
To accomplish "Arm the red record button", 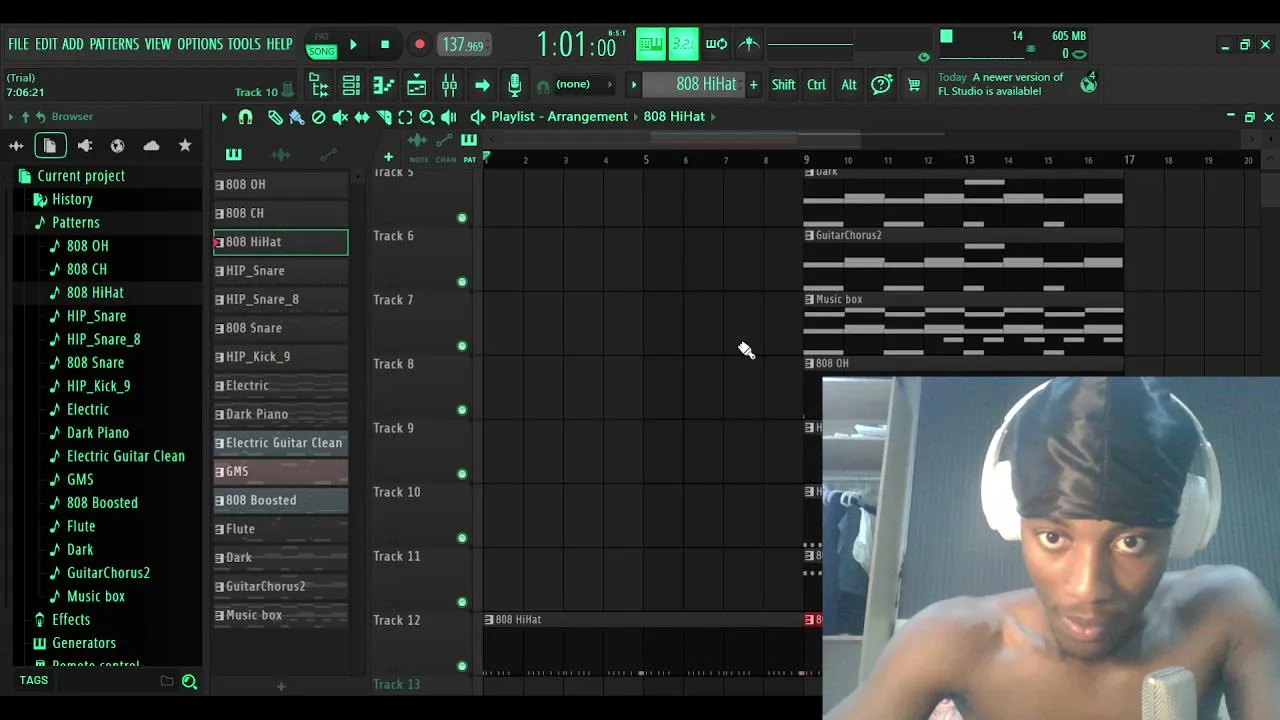I will [420, 44].
